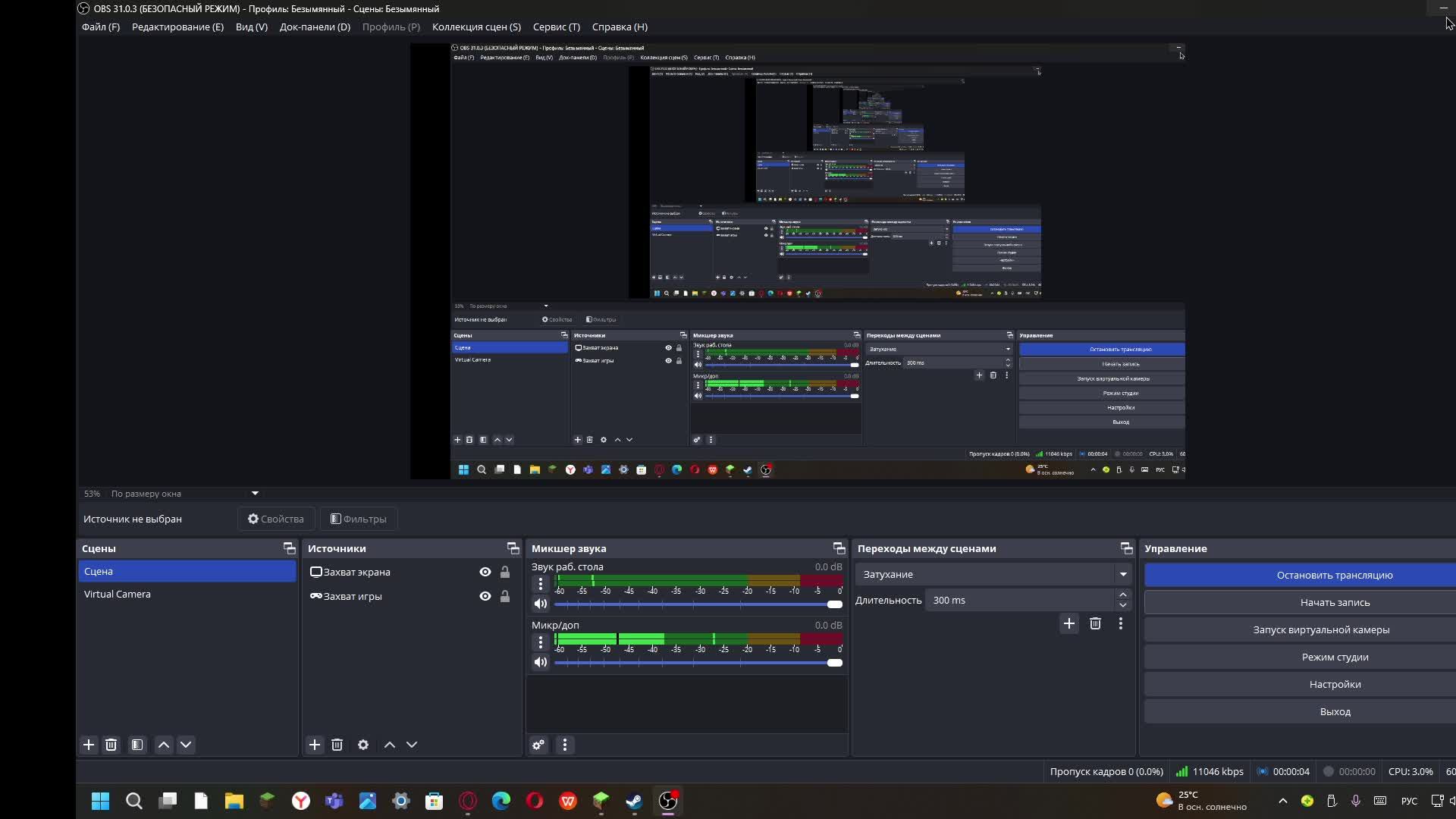Hide the Захват экрана source
Image resolution: width=1456 pixels, height=819 pixels.
tap(485, 572)
